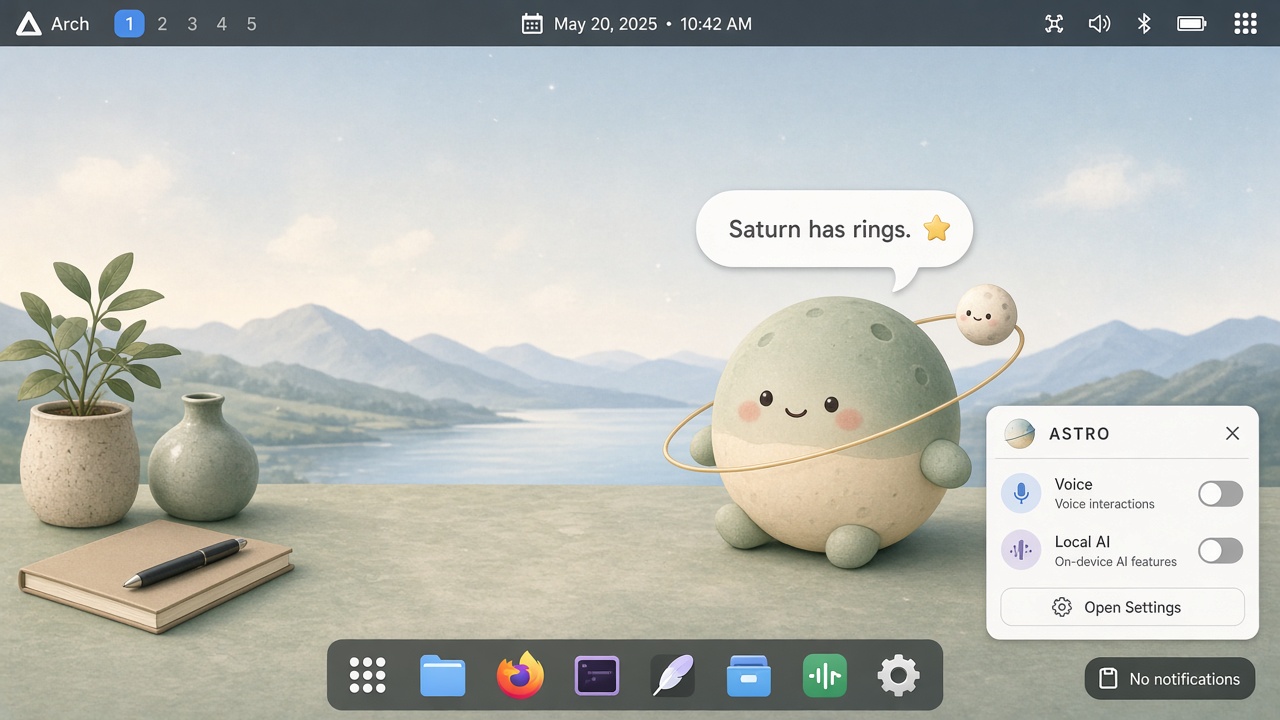Open the app grid launcher in the dock
Image resolution: width=1280 pixels, height=720 pixels.
point(367,675)
